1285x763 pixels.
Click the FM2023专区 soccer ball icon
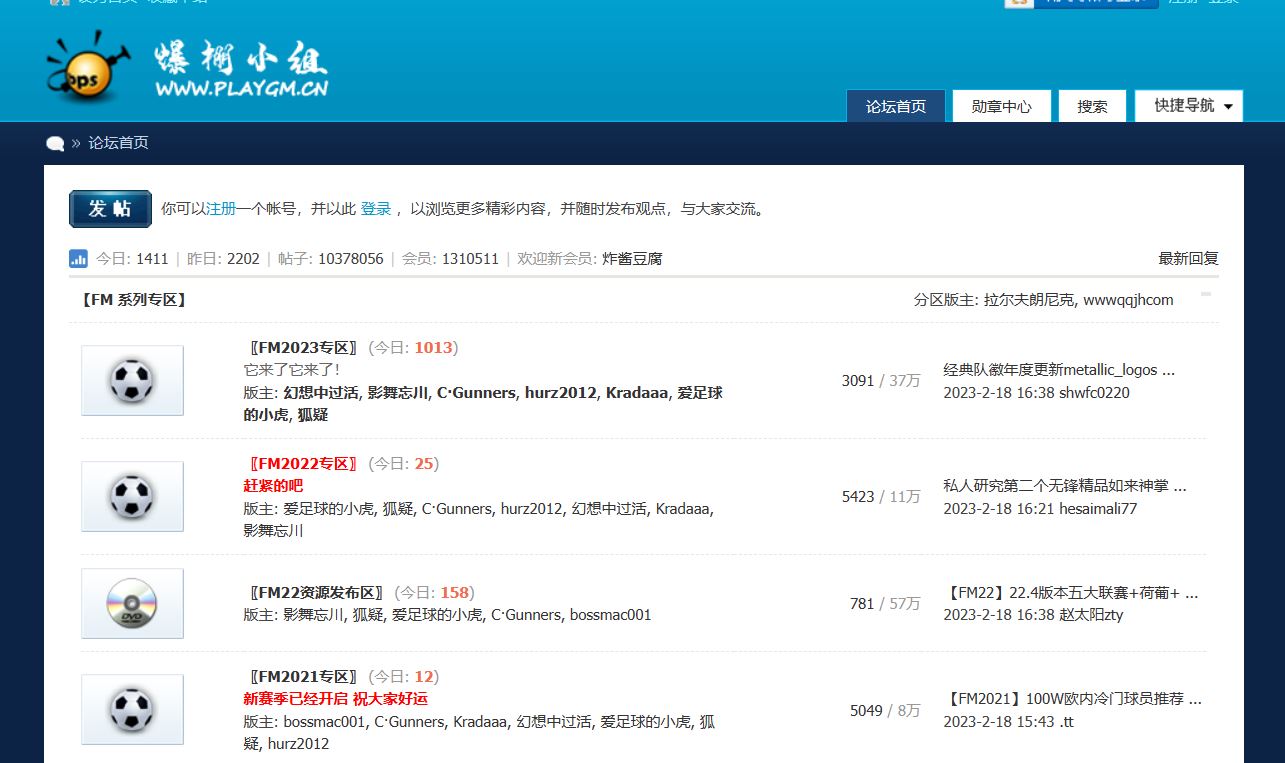132,381
